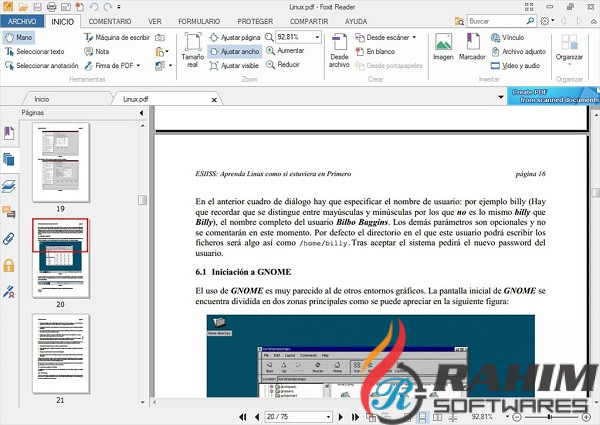Choose the Seleccionar anotación tool
This screenshot has width=600, height=425.
[41, 66]
